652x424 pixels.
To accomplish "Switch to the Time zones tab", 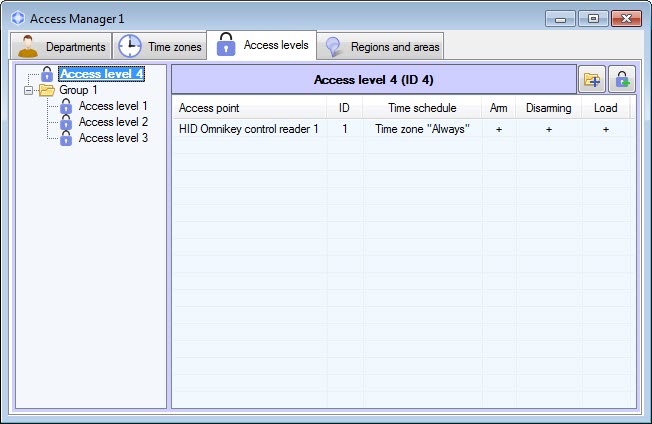I will (160, 46).
